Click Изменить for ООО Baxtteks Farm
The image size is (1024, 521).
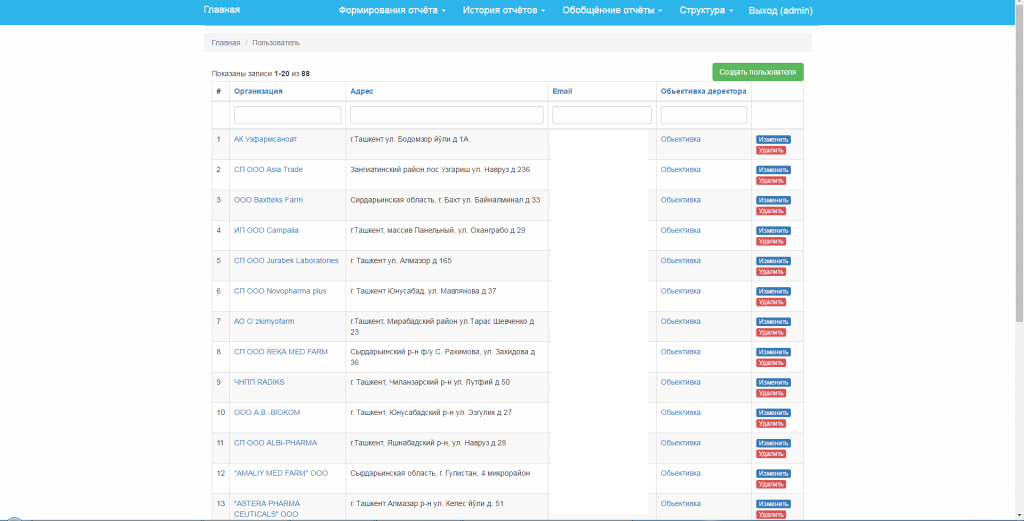[x=773, y=200]
